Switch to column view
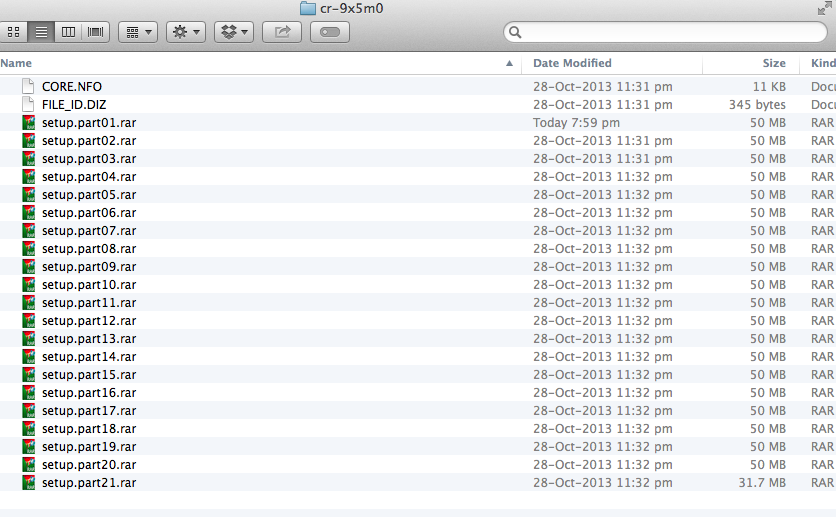The height and width of the screenshot is (517, 836). [68, 32]
